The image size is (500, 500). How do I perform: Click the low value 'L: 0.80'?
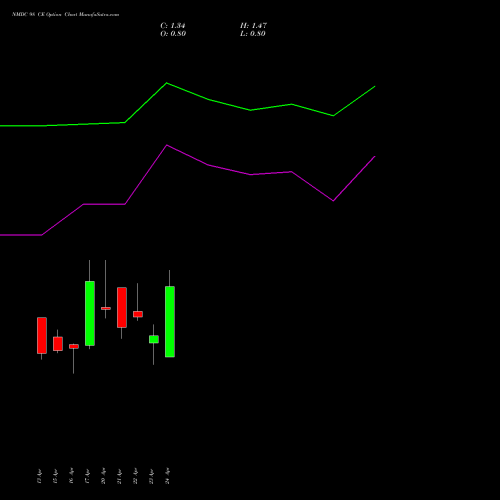(x=253, y=34)
